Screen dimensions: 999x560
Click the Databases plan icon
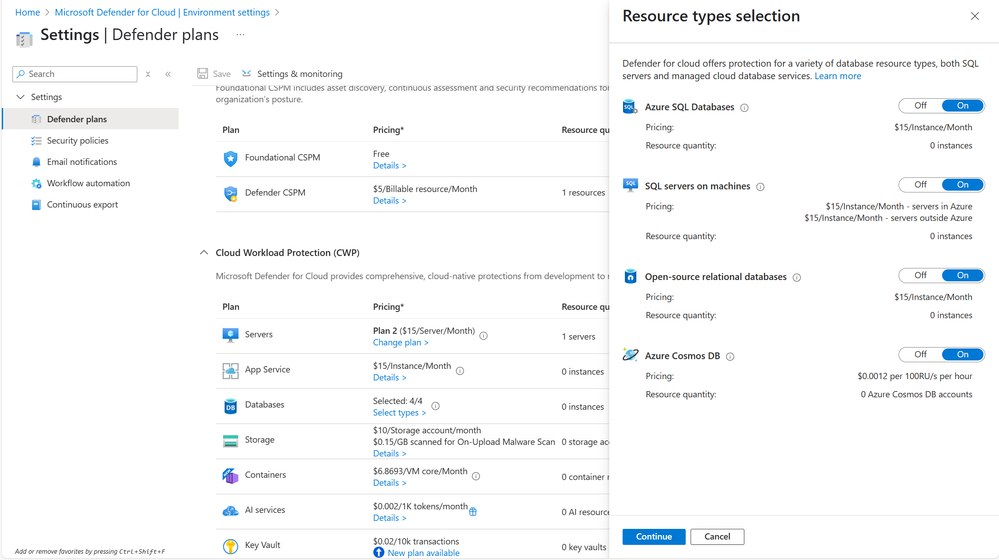coord(230,406)
